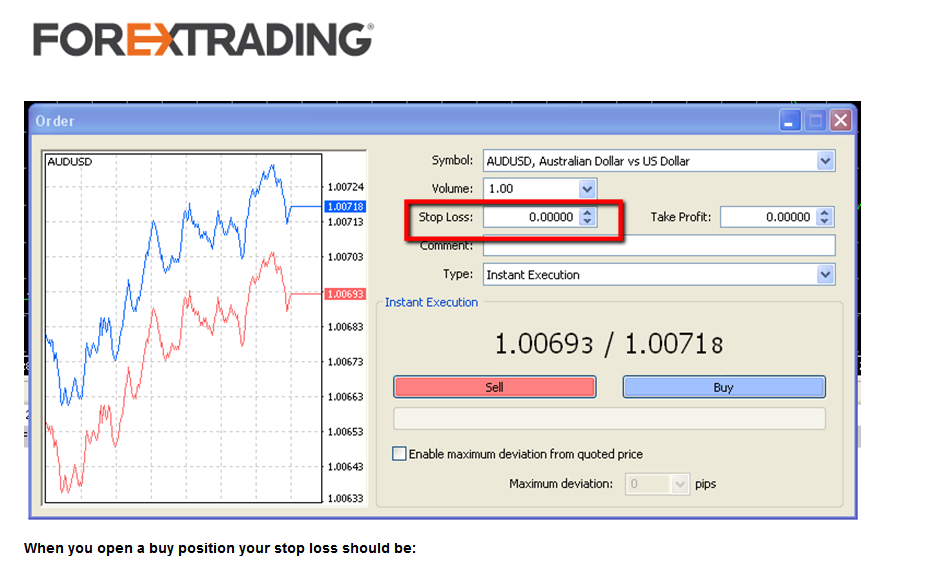Decrease Stop Loss using down arrow
931x578 pixels.
[587, 222]
